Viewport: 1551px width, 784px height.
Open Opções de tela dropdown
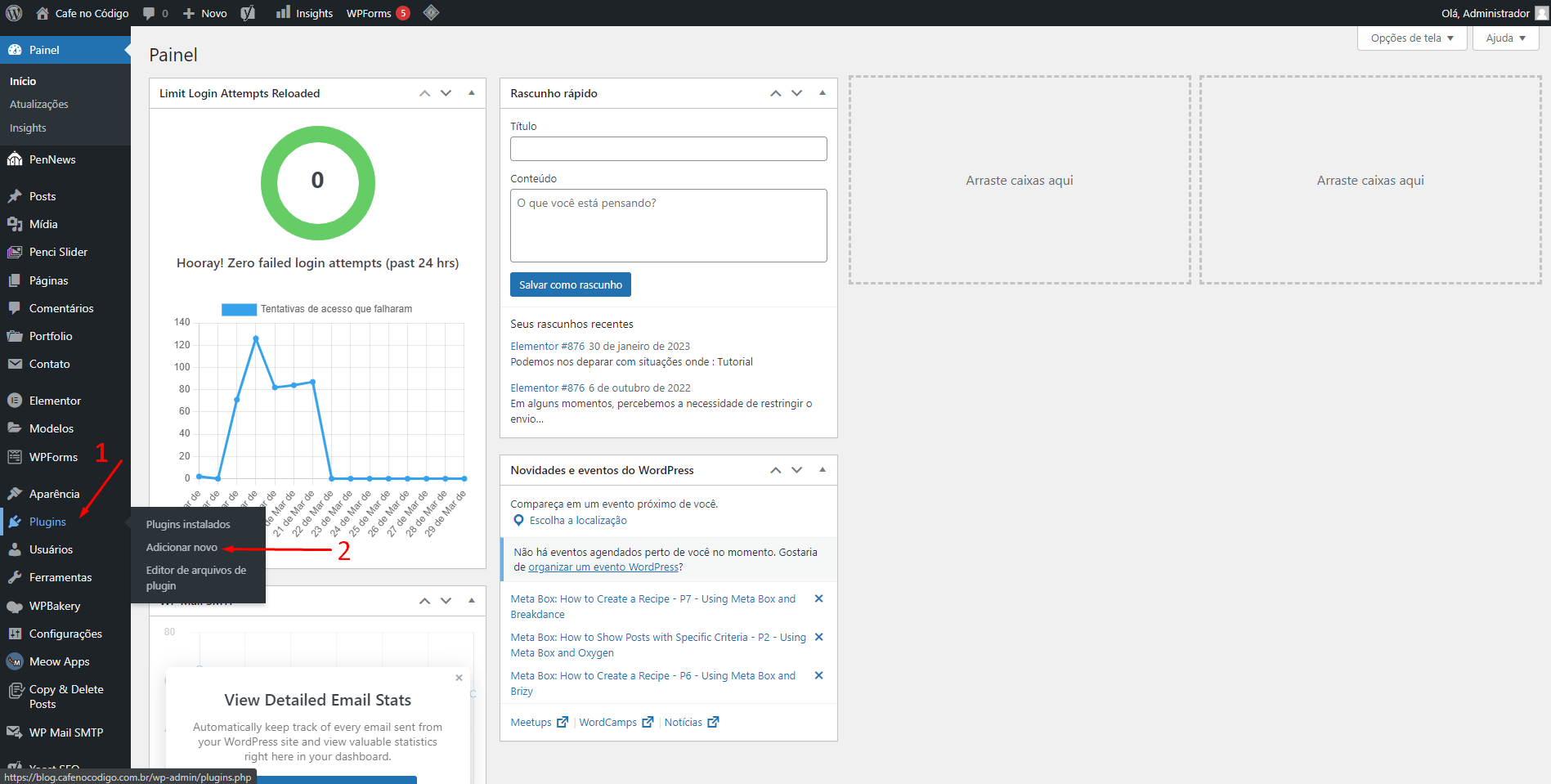[1412, 38]
